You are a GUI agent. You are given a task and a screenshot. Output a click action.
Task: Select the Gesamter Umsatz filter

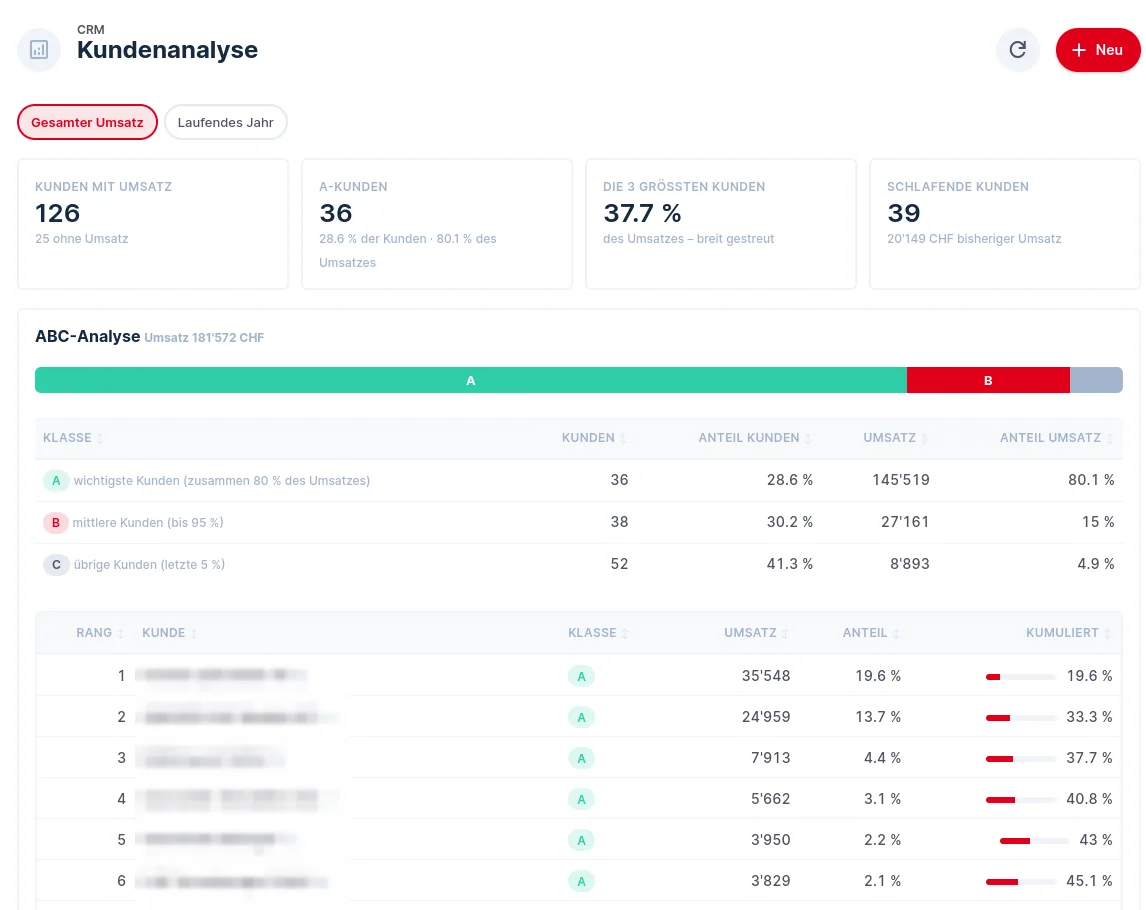point(87,122)
